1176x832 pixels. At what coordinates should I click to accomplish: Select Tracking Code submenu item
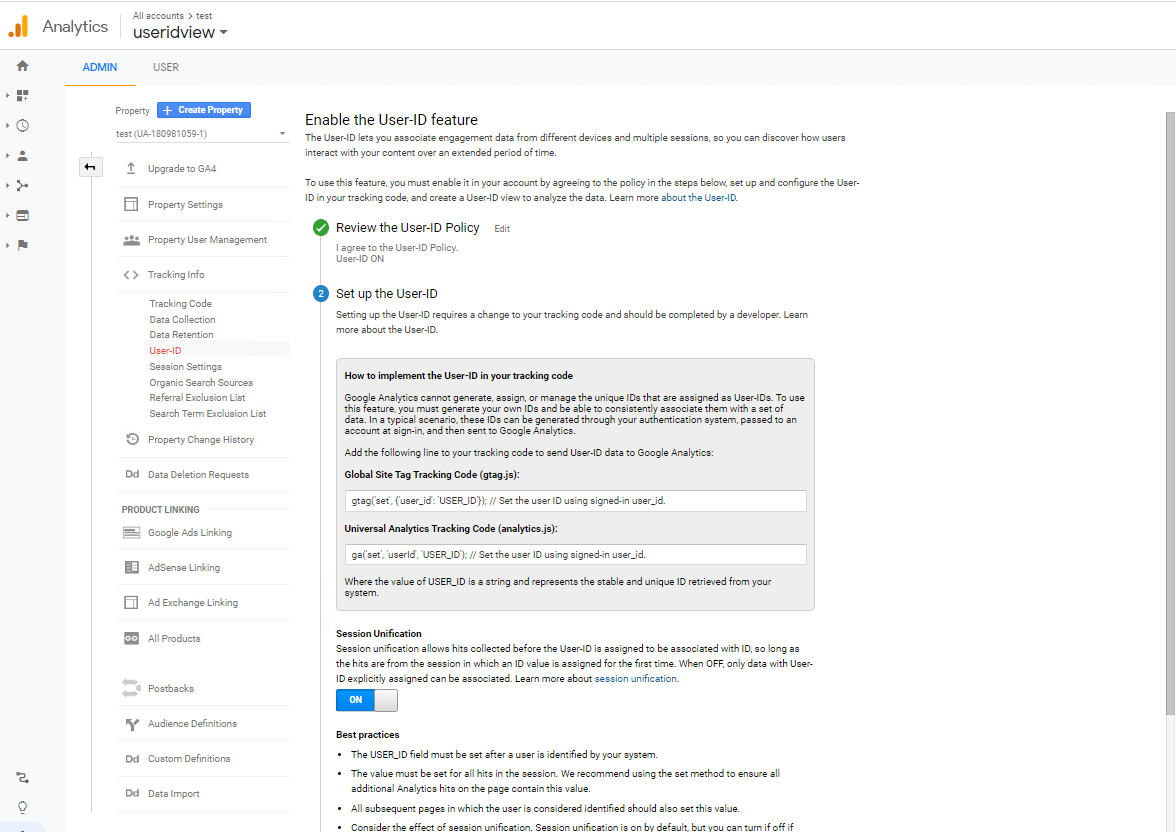(x=180, y=303)
